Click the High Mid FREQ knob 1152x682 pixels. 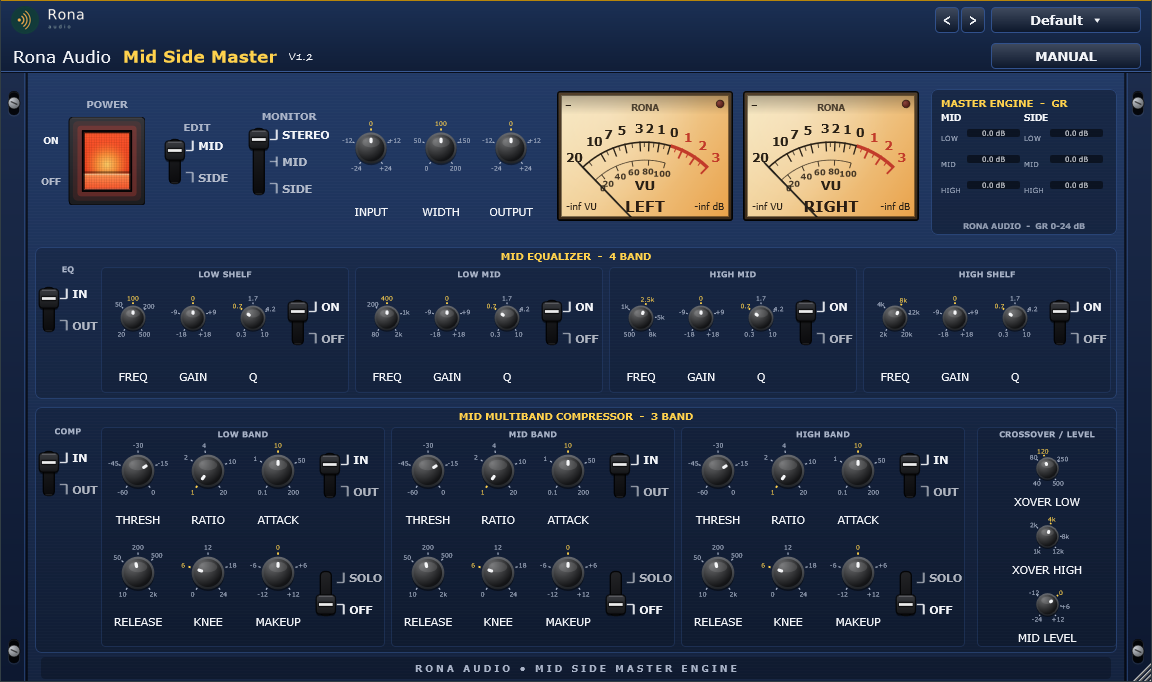(641, 317)
